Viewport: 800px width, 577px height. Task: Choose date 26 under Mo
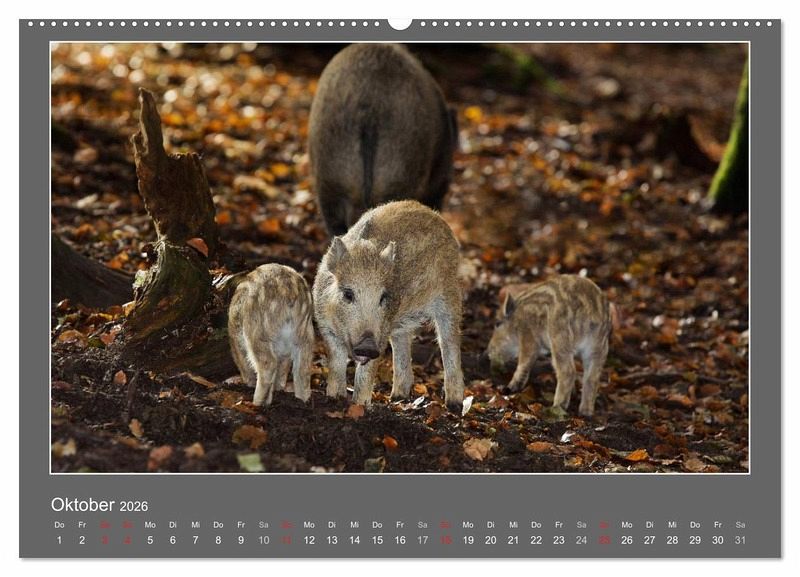(627, 540)
